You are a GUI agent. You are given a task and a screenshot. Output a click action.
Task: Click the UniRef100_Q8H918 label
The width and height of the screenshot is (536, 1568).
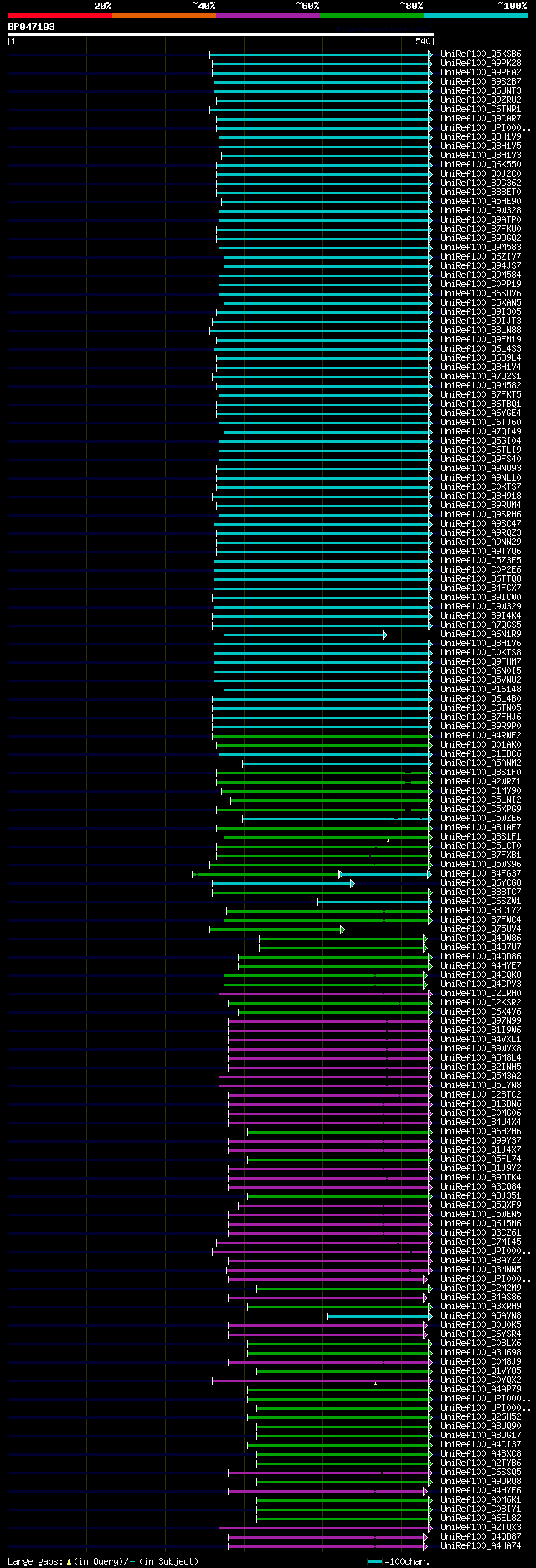point(481,496)
